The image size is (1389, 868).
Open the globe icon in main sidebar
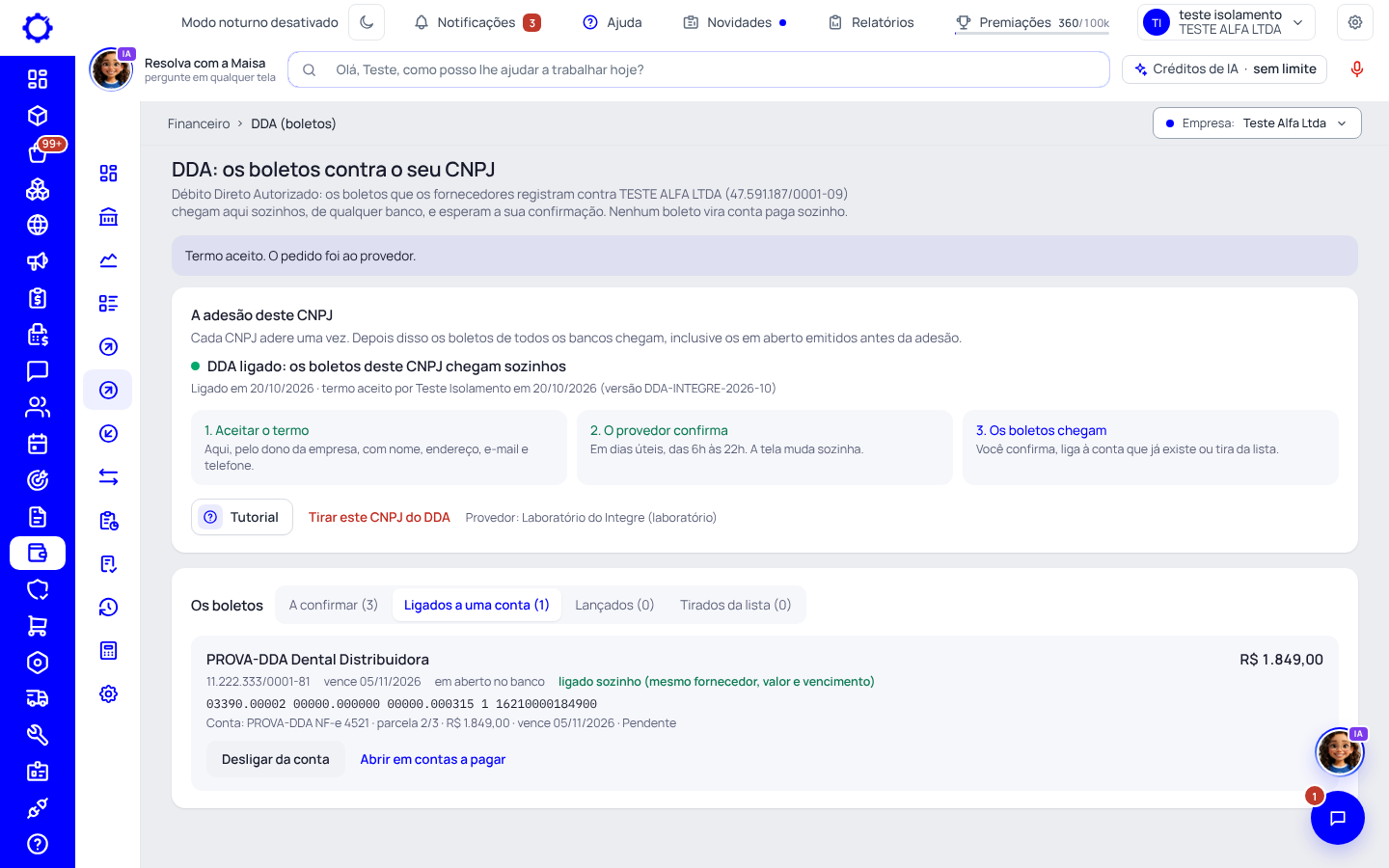click(38, 225)
